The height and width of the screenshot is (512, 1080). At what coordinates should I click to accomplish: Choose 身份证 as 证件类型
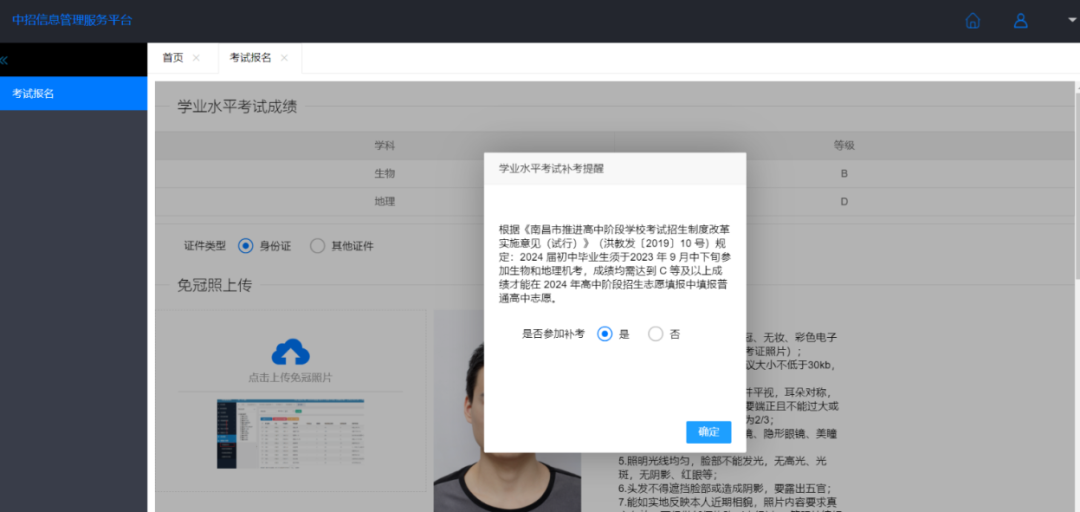[245, 246]
